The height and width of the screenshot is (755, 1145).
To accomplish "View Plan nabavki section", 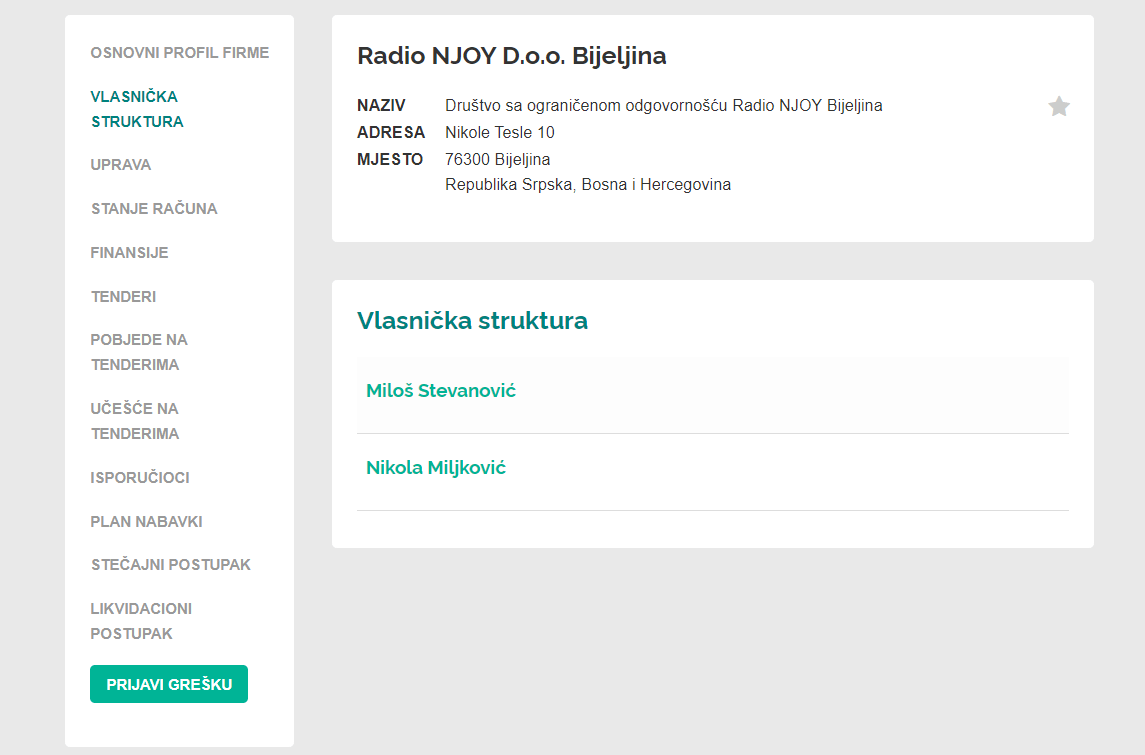I will [x=146, y=521].
